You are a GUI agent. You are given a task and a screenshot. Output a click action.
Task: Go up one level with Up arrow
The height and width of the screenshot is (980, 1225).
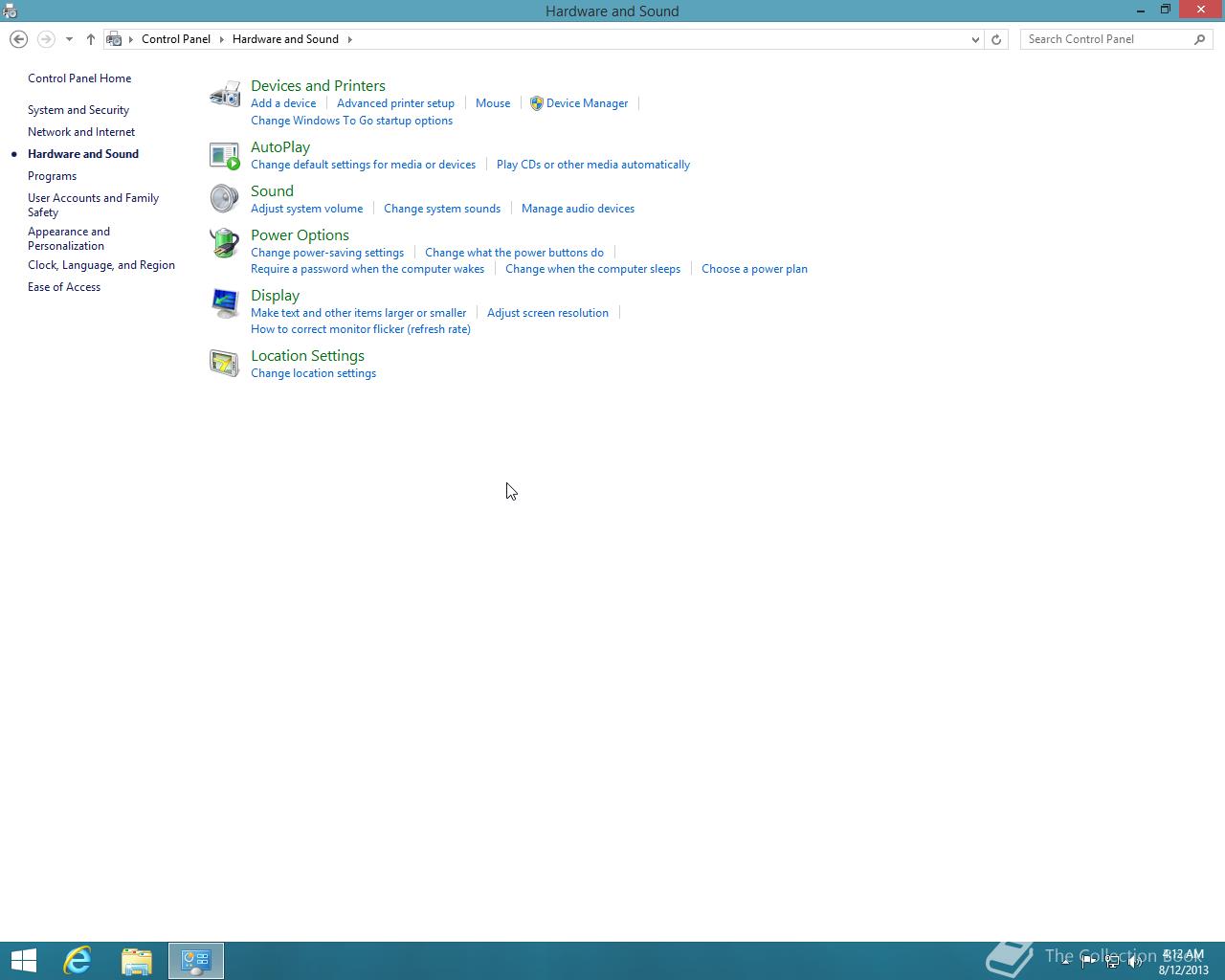pos(91,39)
